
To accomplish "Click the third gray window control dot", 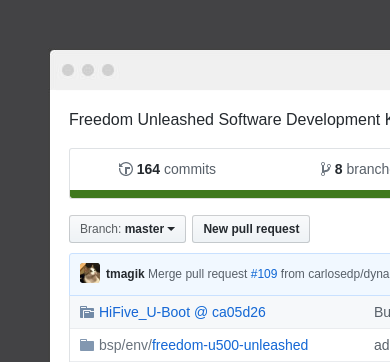I will 108,70.
